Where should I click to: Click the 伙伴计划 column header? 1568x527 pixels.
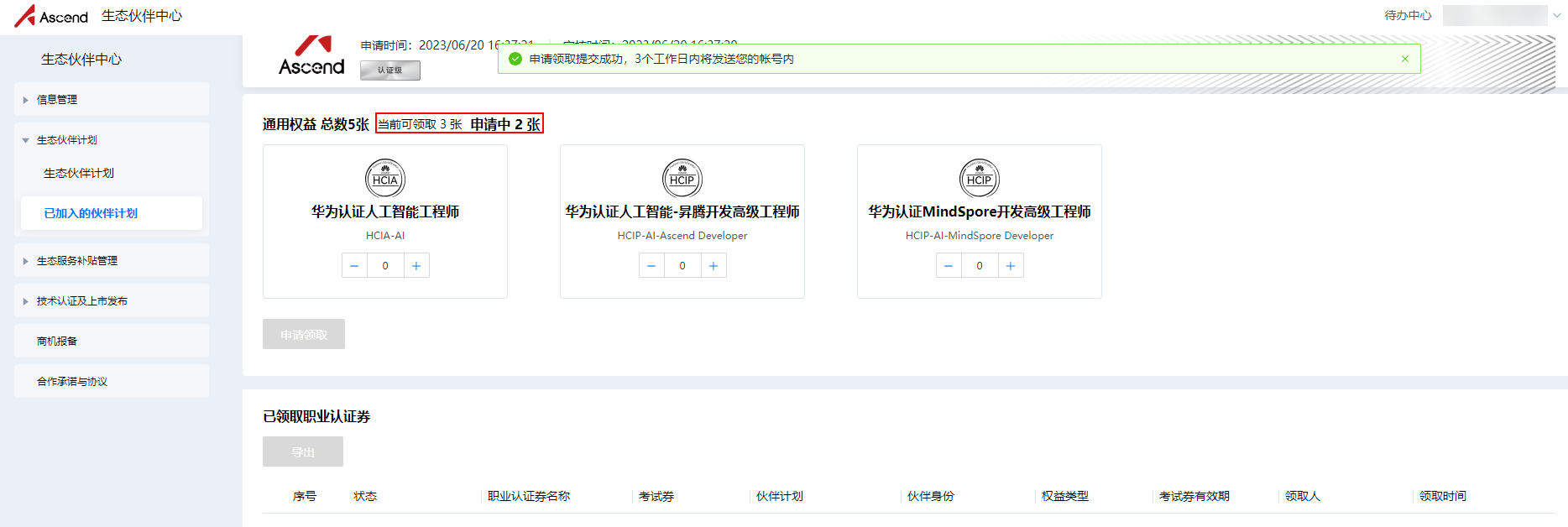[x=780, y=496]
